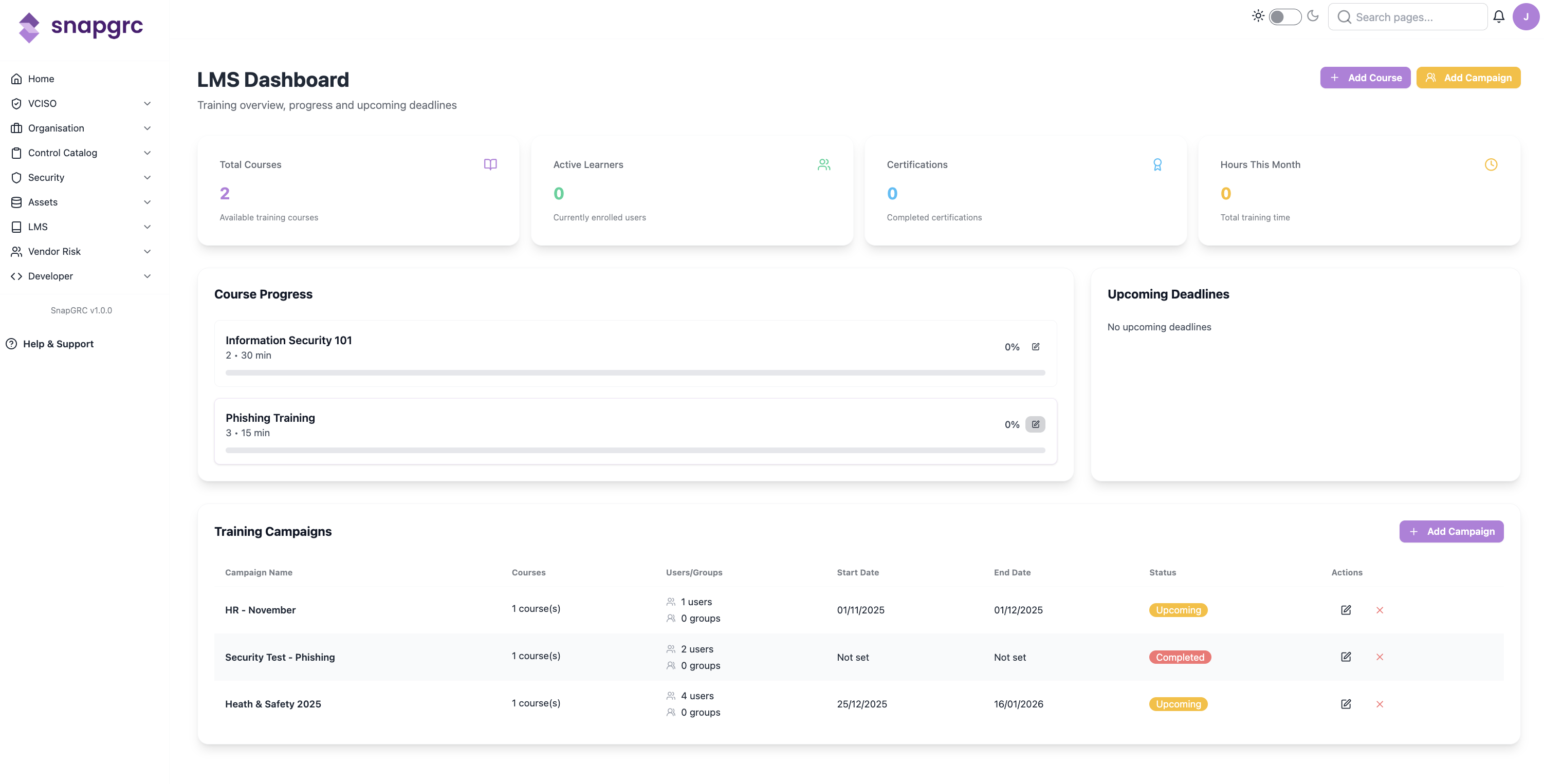Select the sun icon near the theme switch
The width and height of the screenshot is (1544, 784).
pyautogui.click(x=1258, y=15)
